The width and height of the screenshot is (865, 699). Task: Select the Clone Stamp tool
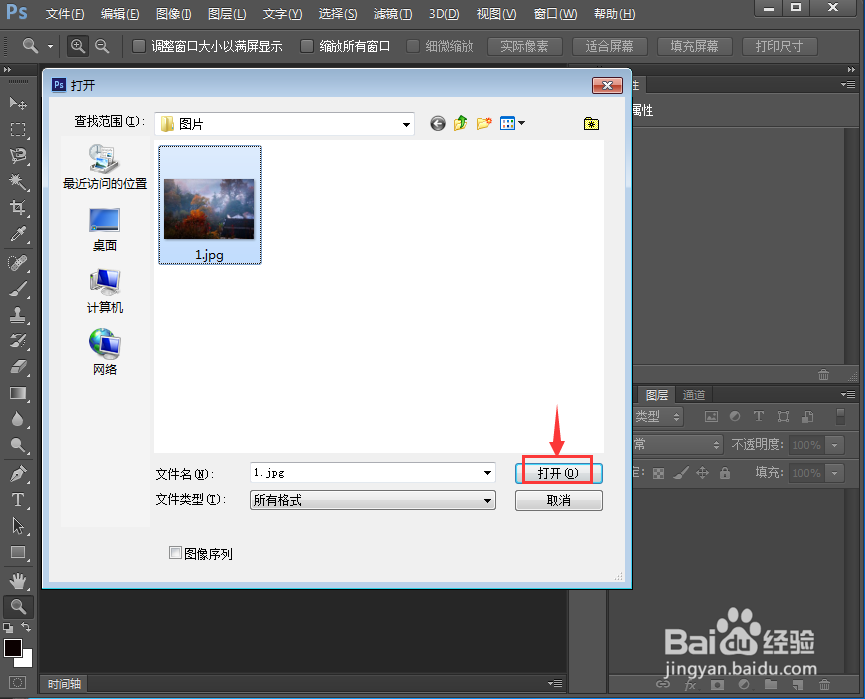[18, 315]
